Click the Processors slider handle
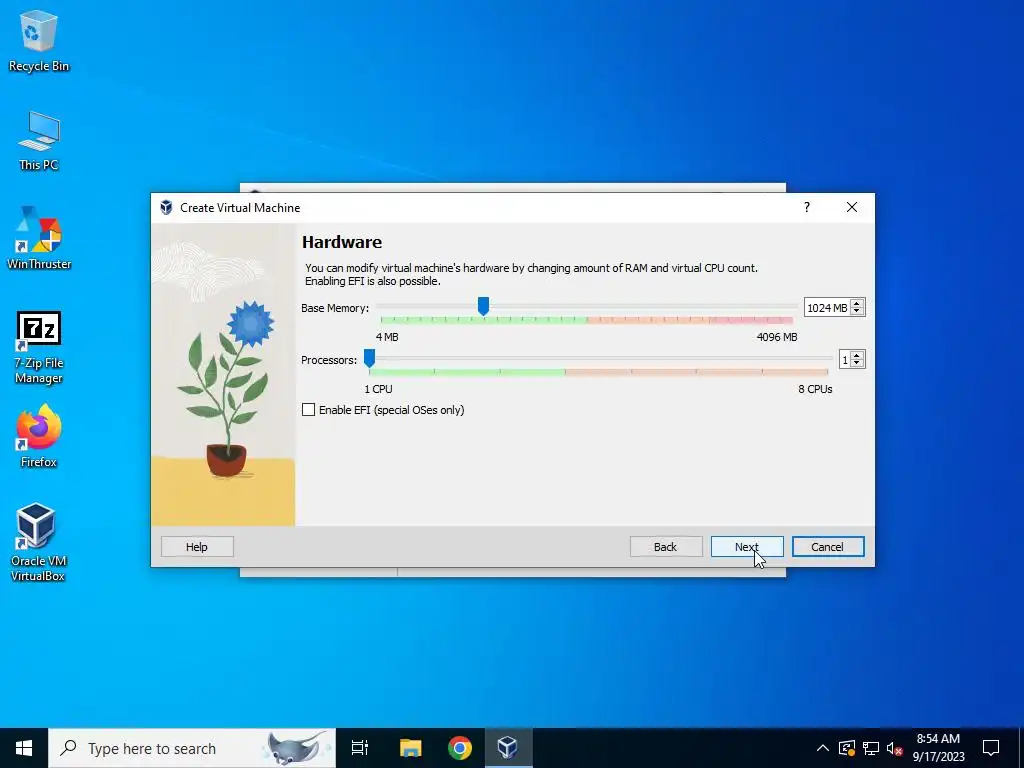Image resolution: width=1024 pixels, height=768 pixels. (369, 359)
